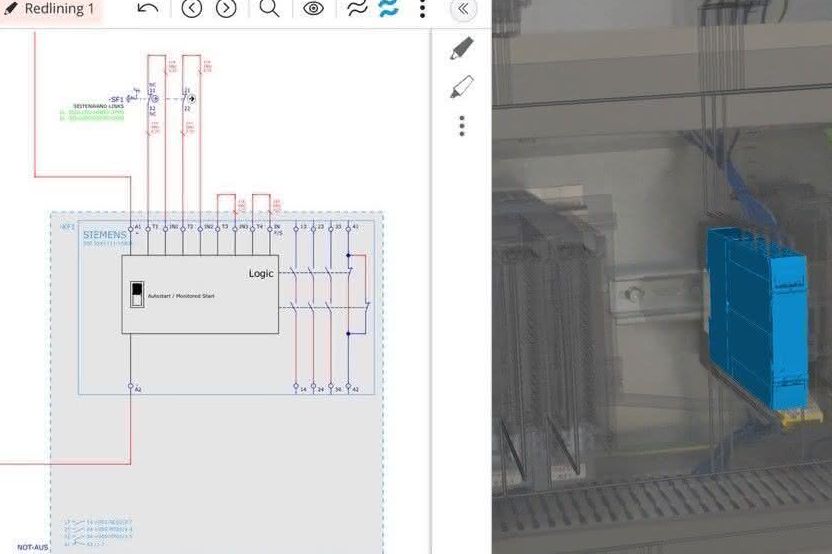
Task: Click the NOT-AUS label
Action: (x=33, y=547)
